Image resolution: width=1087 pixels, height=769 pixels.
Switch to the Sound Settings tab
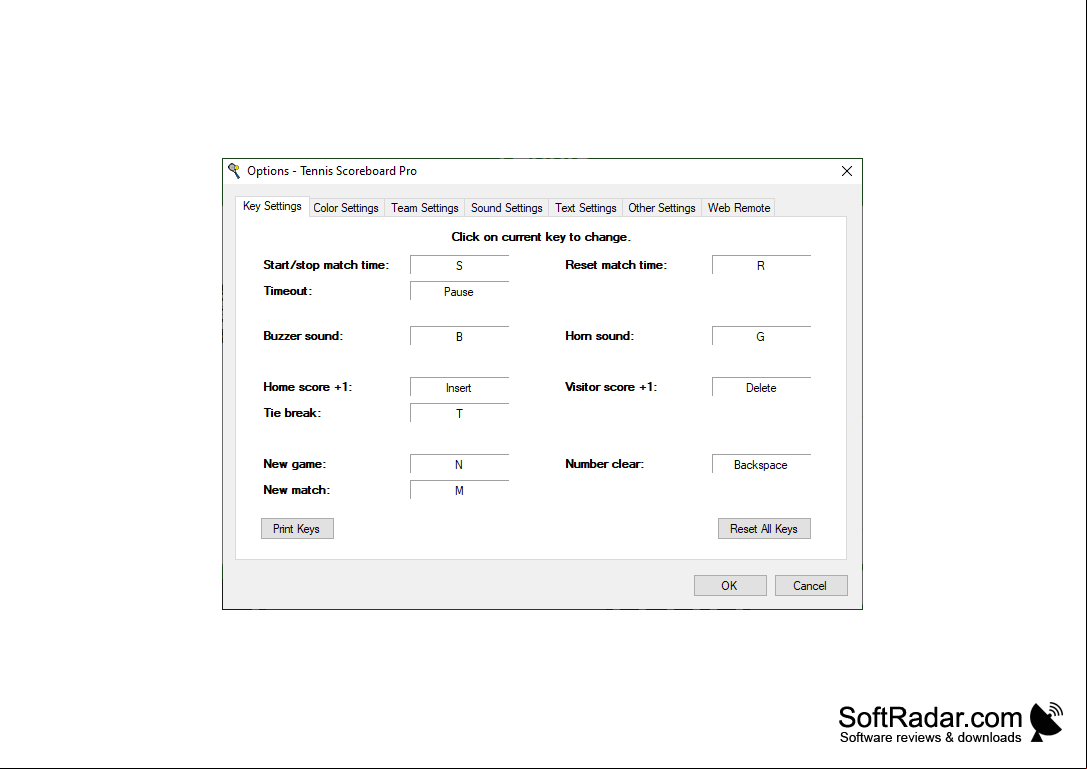tap(506, 208)
